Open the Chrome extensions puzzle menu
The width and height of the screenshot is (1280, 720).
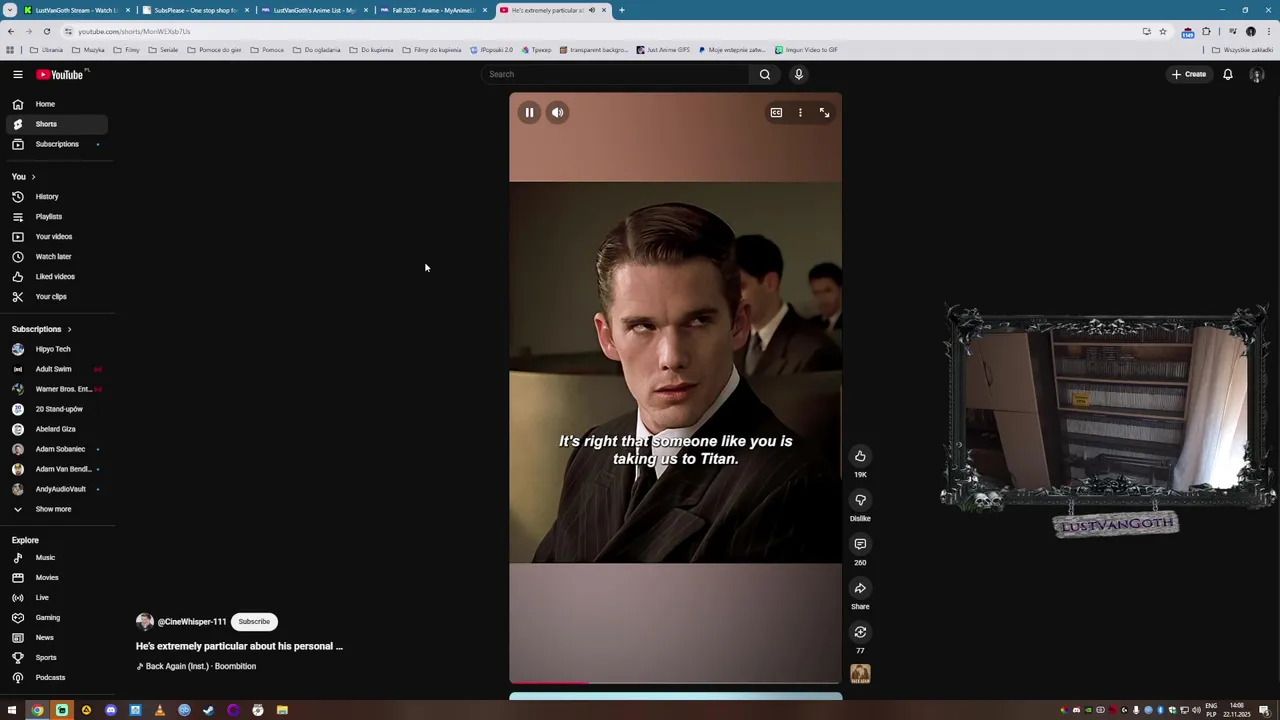click(x=1206, y=31)
